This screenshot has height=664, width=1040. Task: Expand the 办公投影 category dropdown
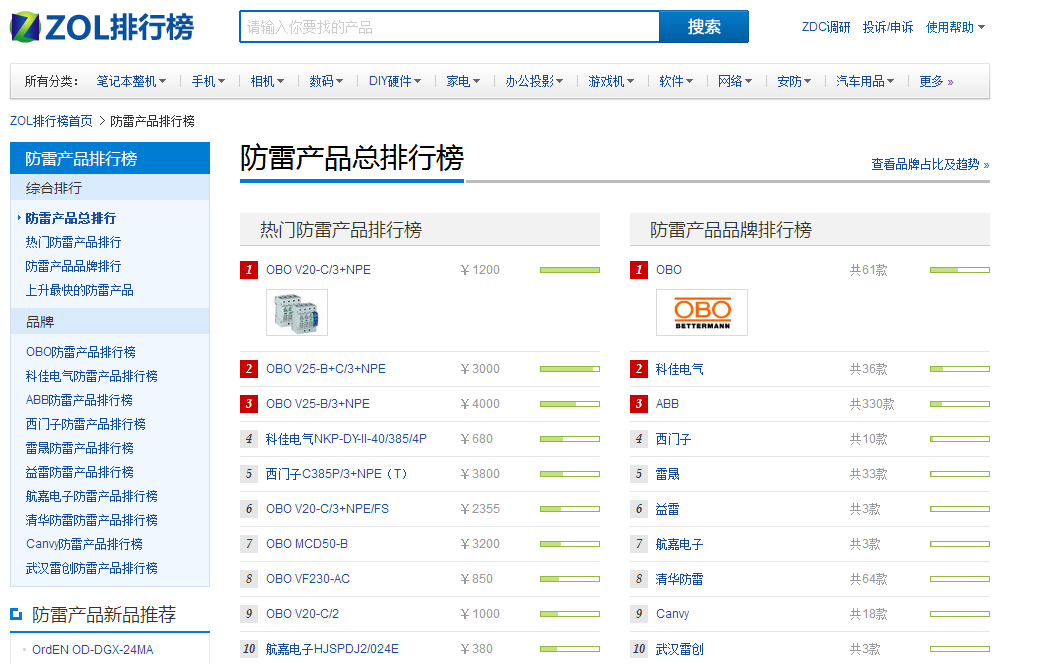click(535, 82)
